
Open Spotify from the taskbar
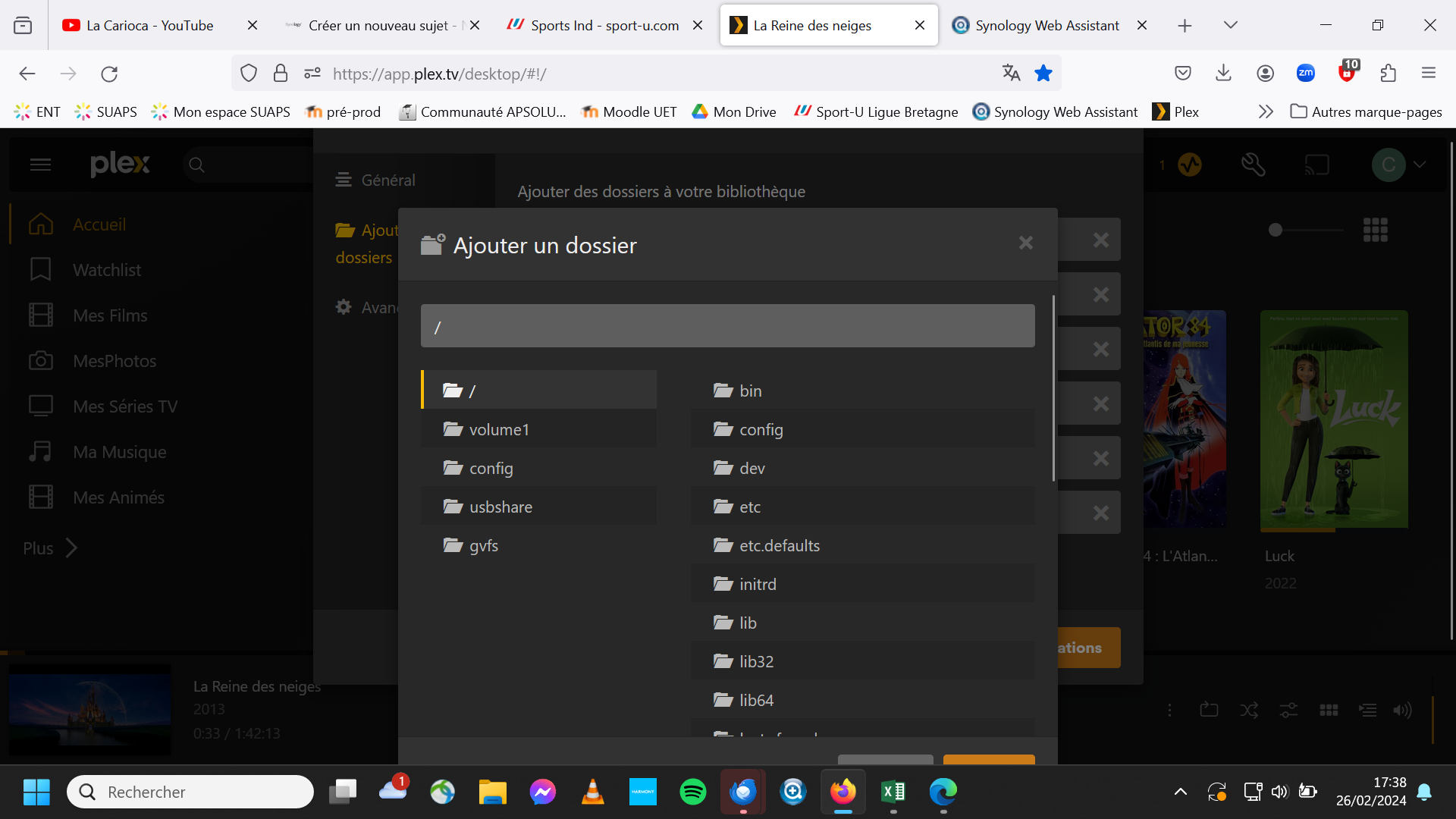[692, 792]
